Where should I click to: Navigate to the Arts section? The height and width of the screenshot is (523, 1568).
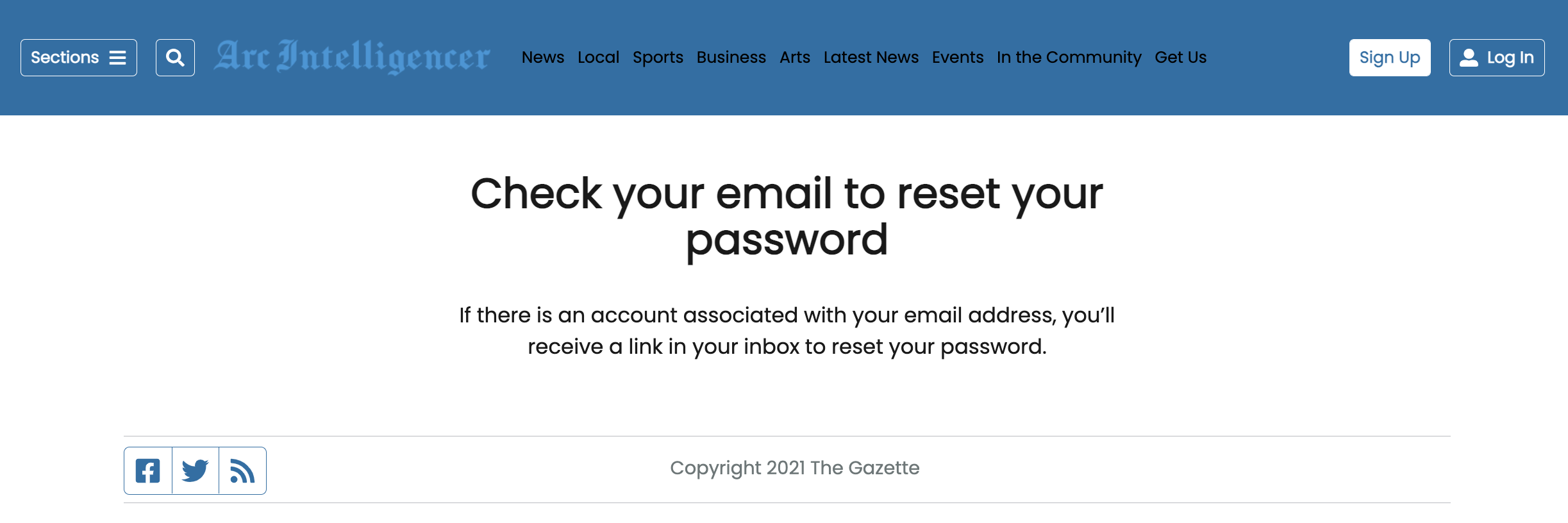(795, 57)
